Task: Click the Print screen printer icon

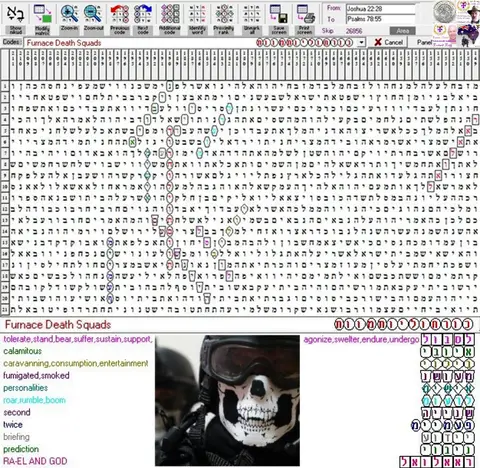Action: click(305, 14)
